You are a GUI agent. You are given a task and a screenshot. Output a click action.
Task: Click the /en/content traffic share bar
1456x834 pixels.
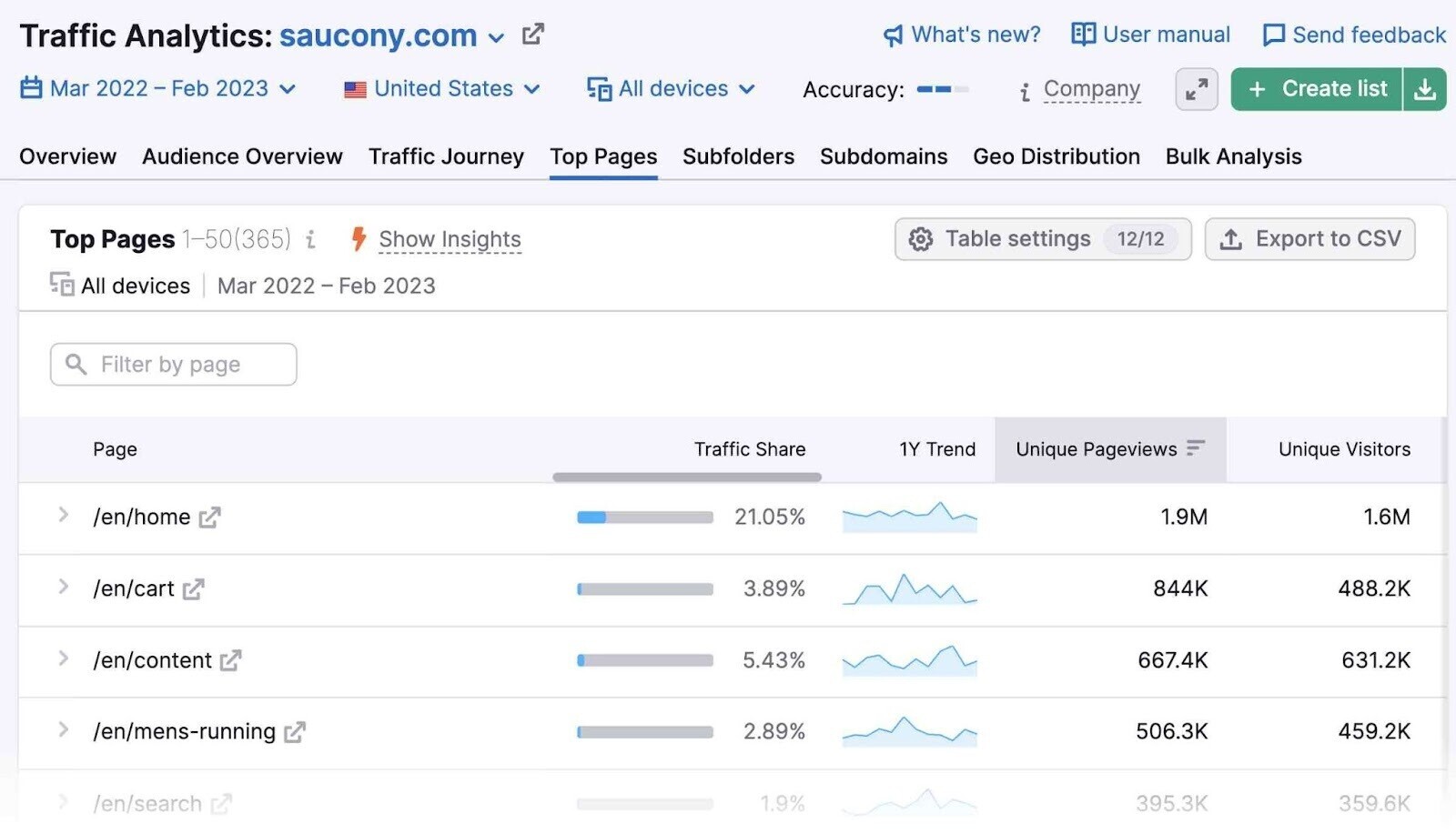pyautogui.click(x=645, y=660)
